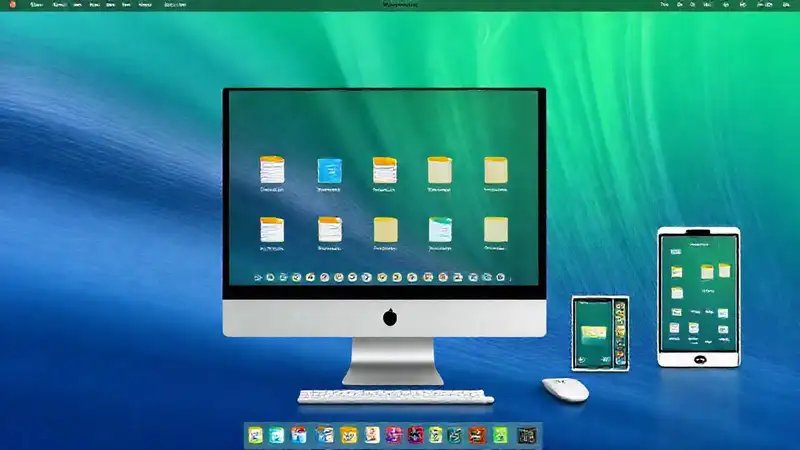This screenshot has width=800, height=450.
Task: Select top-right beige folder on iMac screen
Action: point(495,170)
